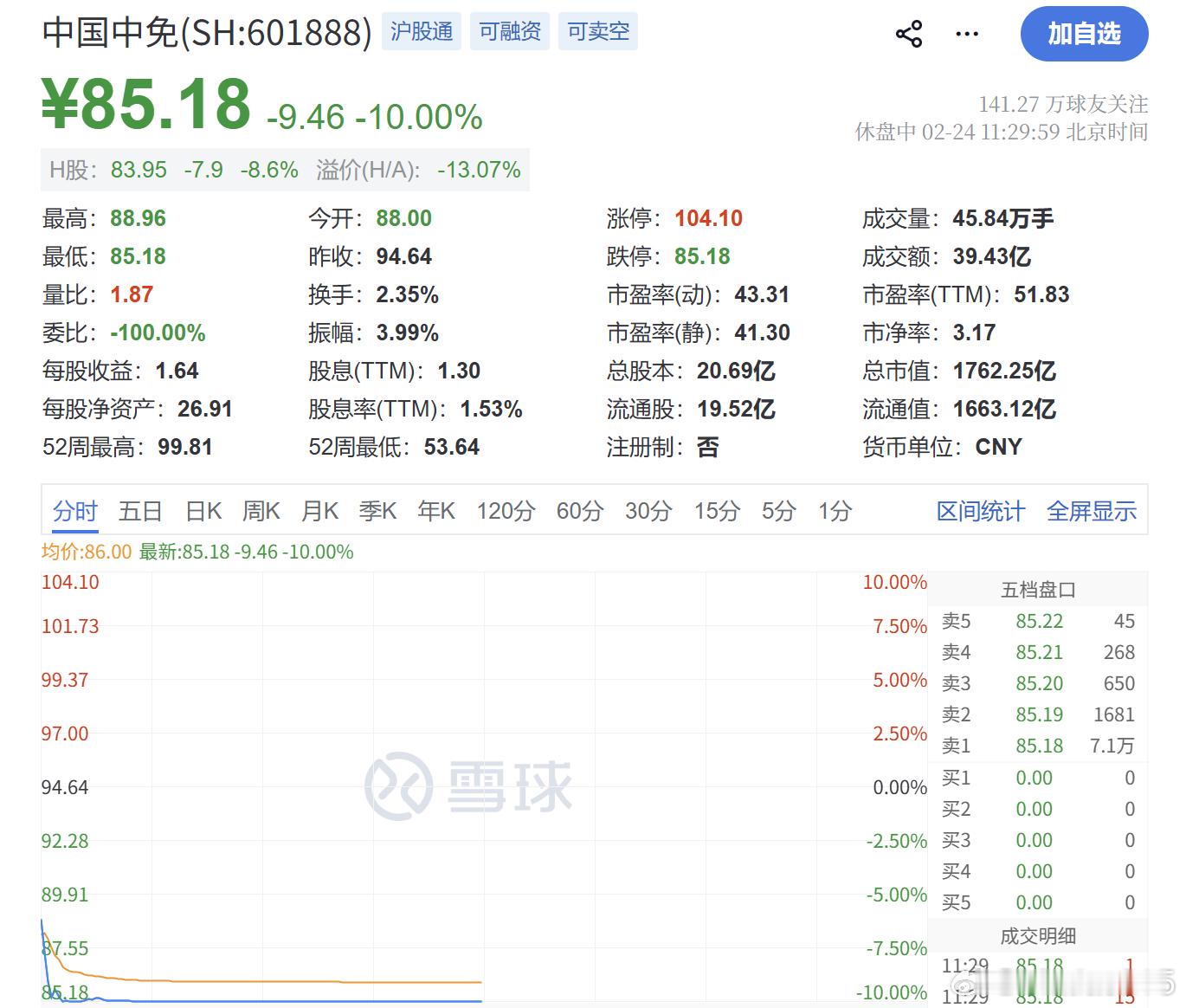This screenshot has width=1186, height=1008.
Task: Click the stock title 中国中免(SH:601888)
Action: click(x=207, y=33)
